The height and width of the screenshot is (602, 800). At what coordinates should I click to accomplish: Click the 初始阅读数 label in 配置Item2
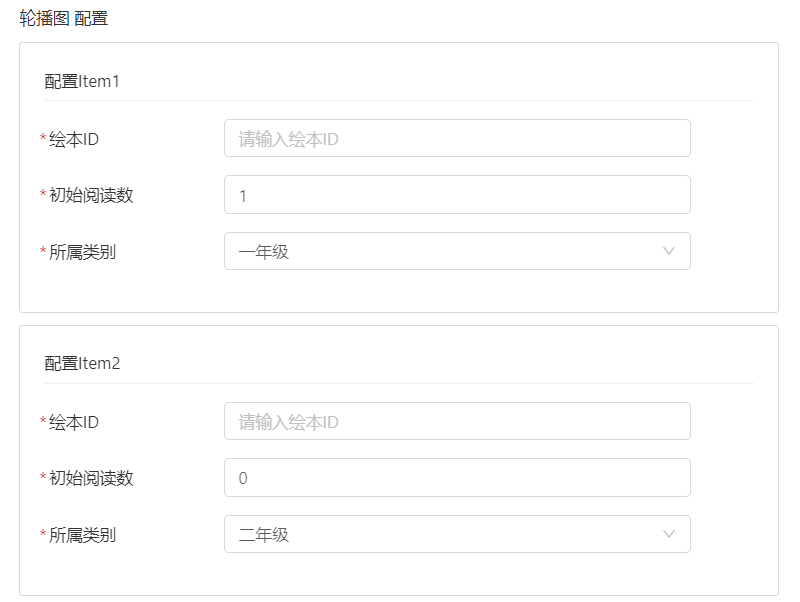pyautogui.click(x=91, y=478)
